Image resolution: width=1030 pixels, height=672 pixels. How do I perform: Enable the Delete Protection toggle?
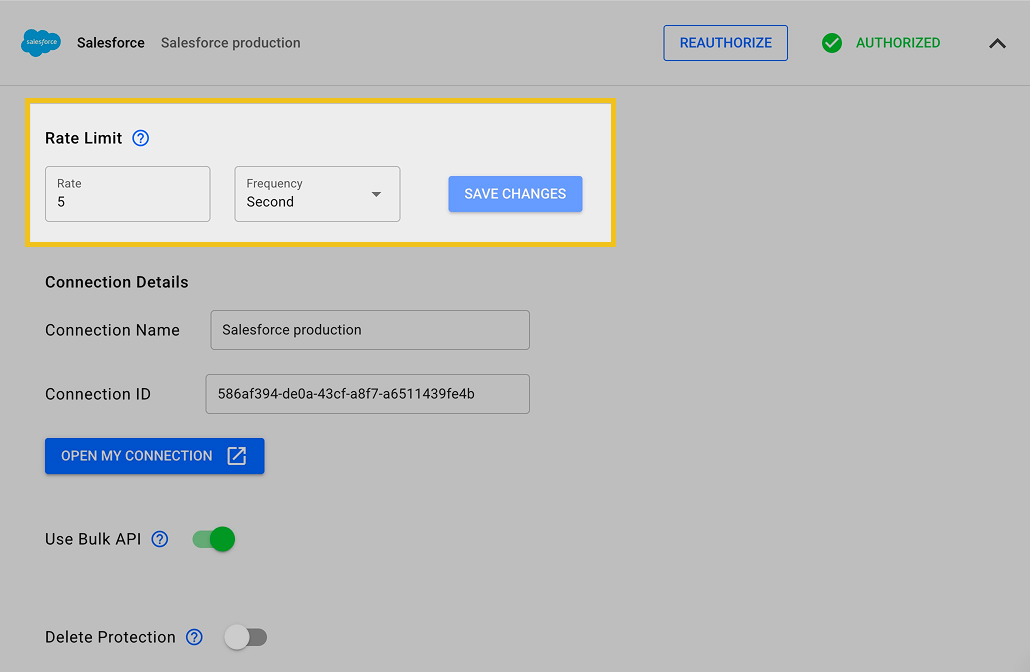pyautogui.click(x=245, y=637)
